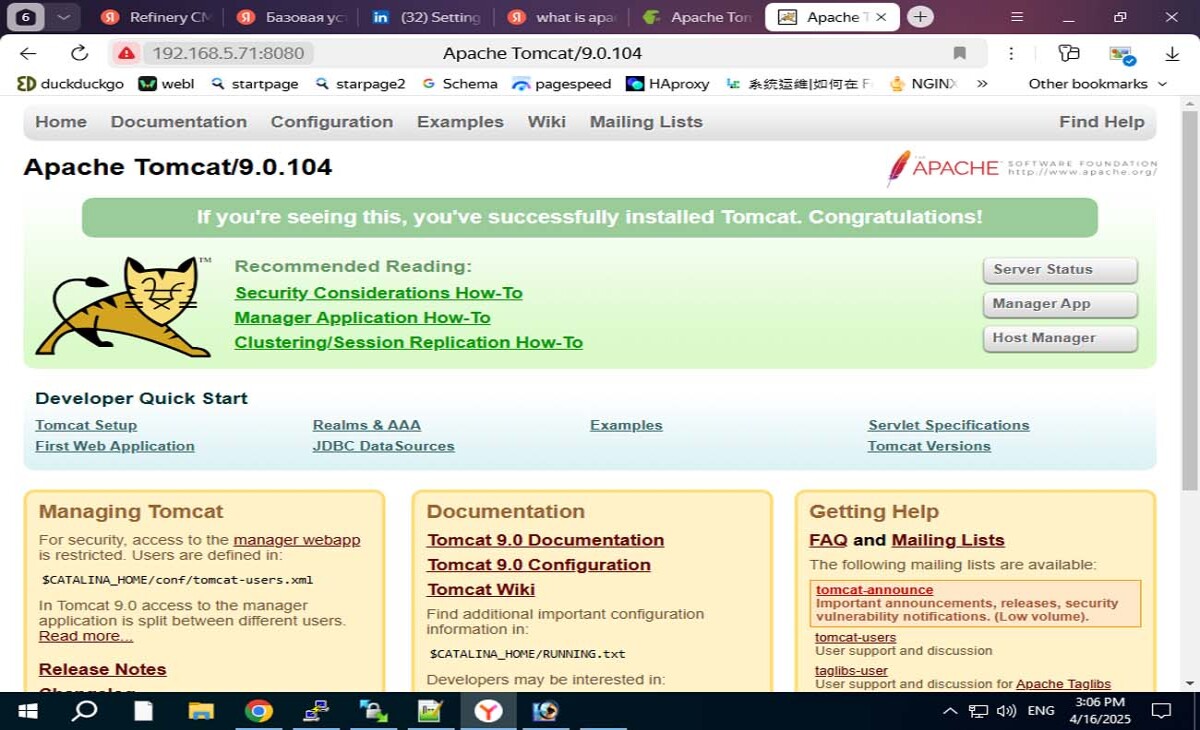Open First Web Application link
The image size is (1200, 730).
pyautogui.click(x=115, y=446)
